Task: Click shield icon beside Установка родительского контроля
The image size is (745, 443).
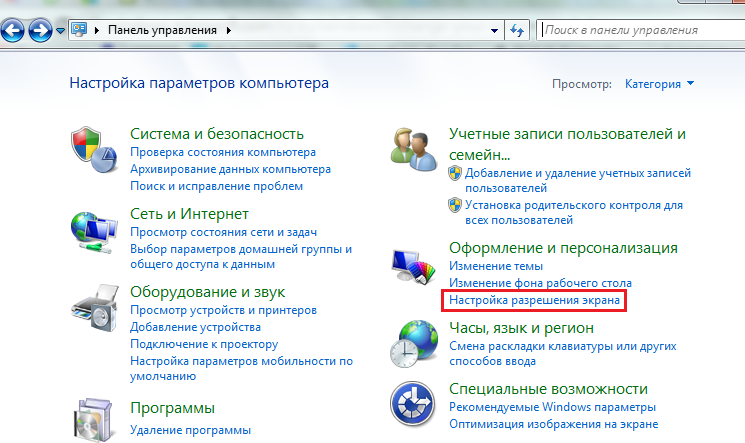Action: (455, 205)
